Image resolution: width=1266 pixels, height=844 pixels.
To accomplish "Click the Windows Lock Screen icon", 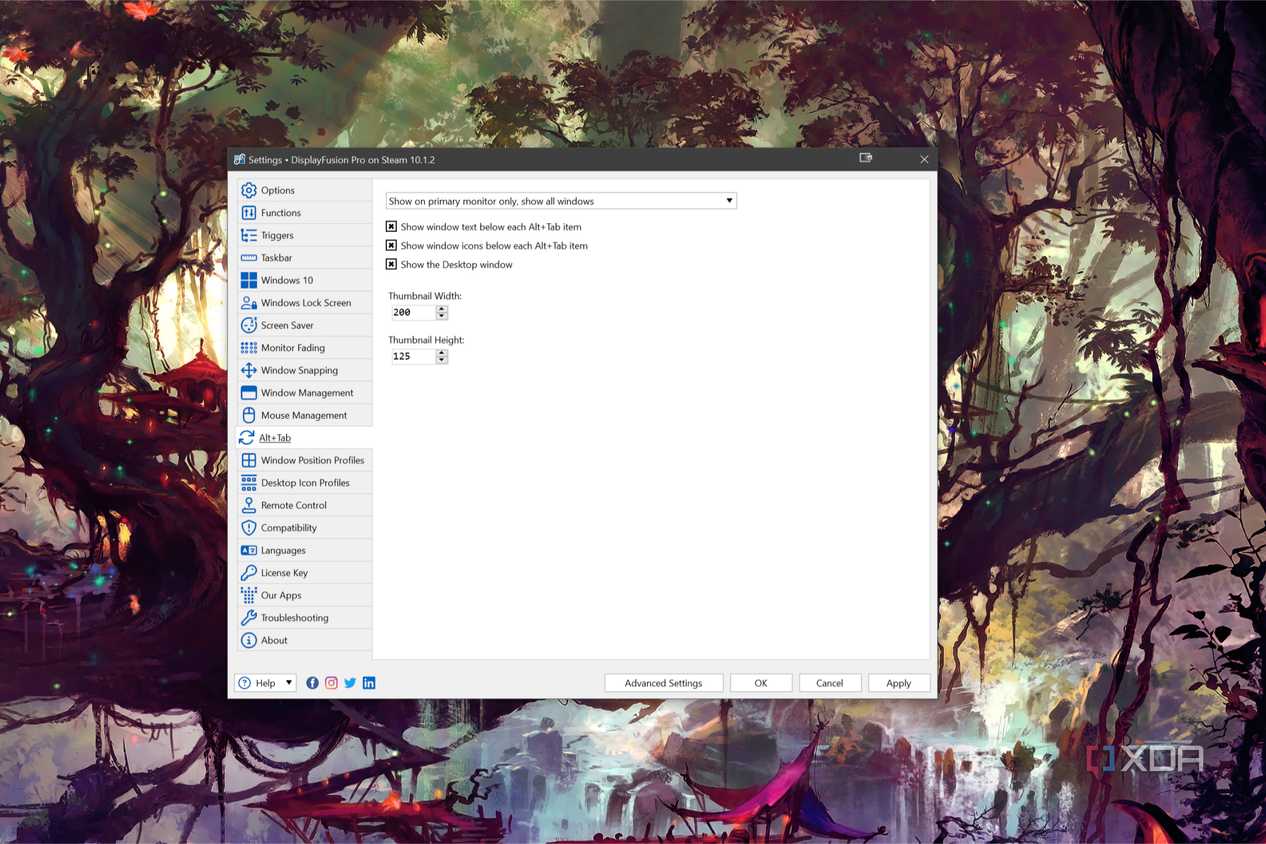I will pyautogui.click(x=249, y=303).
